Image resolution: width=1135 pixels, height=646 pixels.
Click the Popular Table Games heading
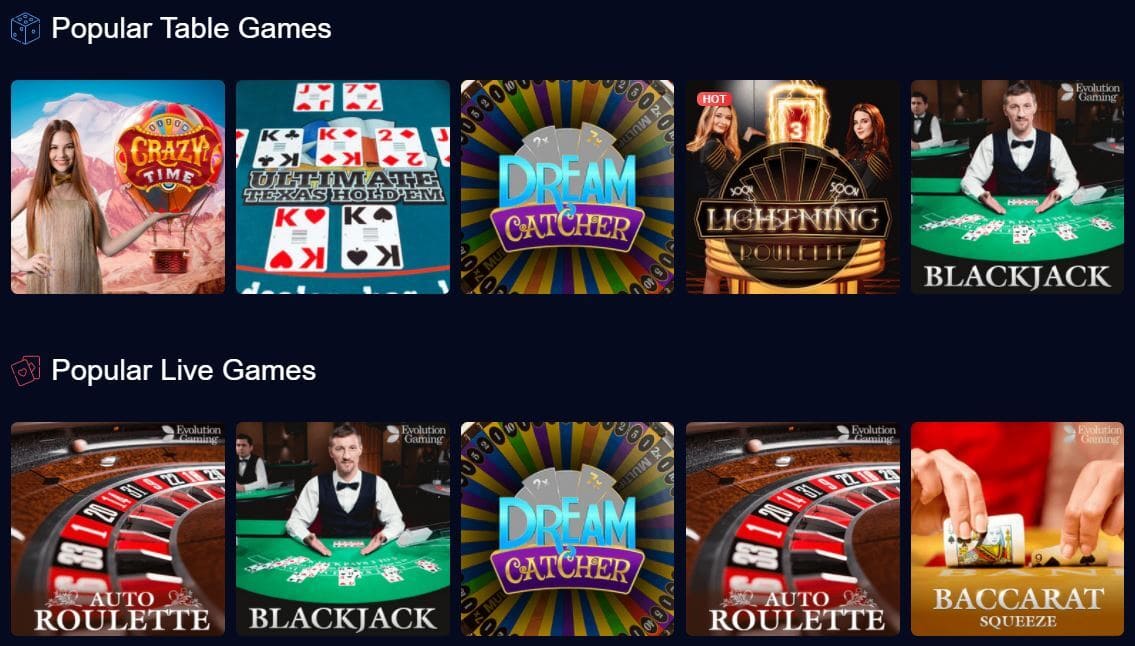[x=191, y=28]
